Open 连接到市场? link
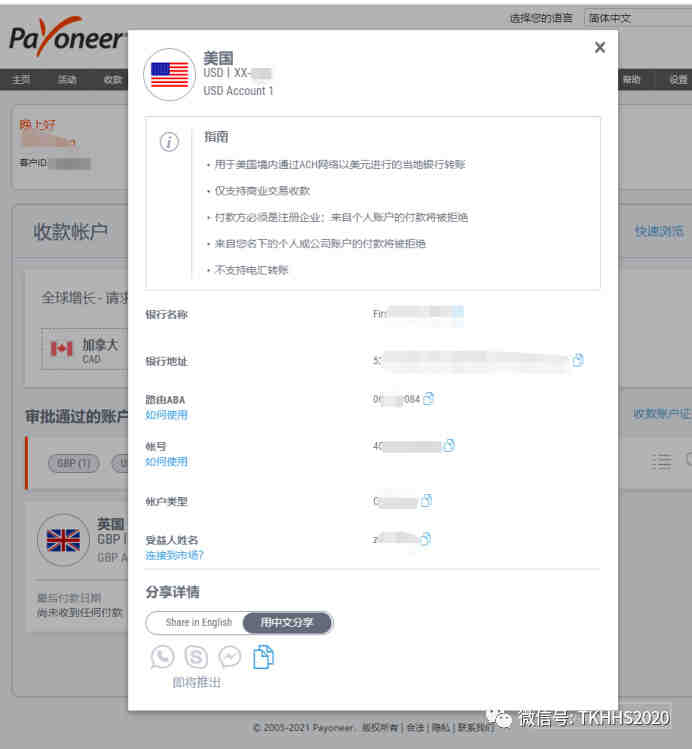This screenshot has height=749, width=692. (174, 555)
